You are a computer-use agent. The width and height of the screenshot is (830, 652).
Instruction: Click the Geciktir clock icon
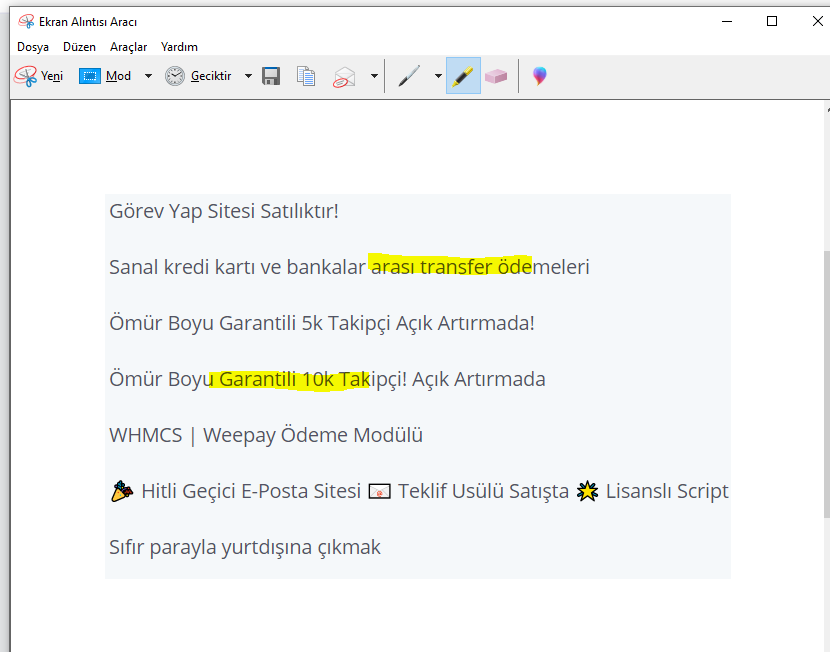click(175, 76)
